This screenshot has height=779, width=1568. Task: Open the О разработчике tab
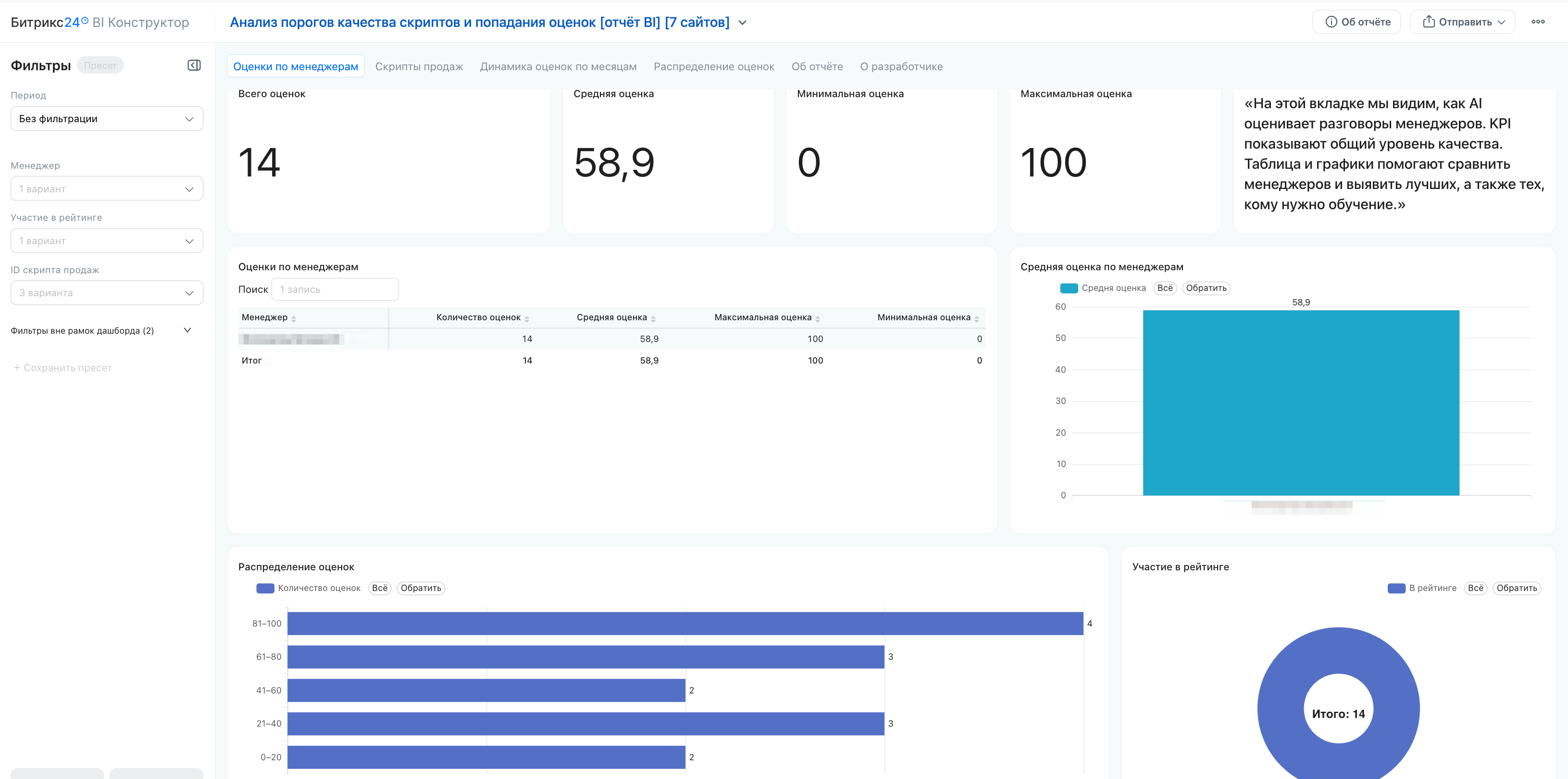pos(901,66)
